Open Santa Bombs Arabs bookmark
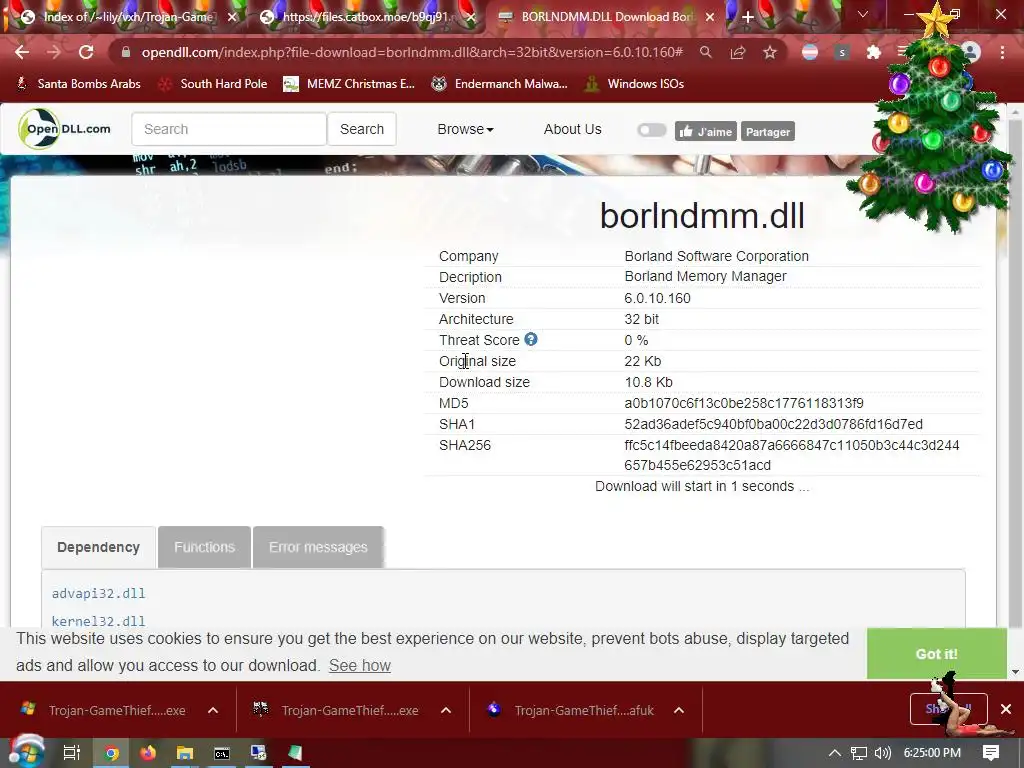This screenshot has height=768, width=1024. 78,84
